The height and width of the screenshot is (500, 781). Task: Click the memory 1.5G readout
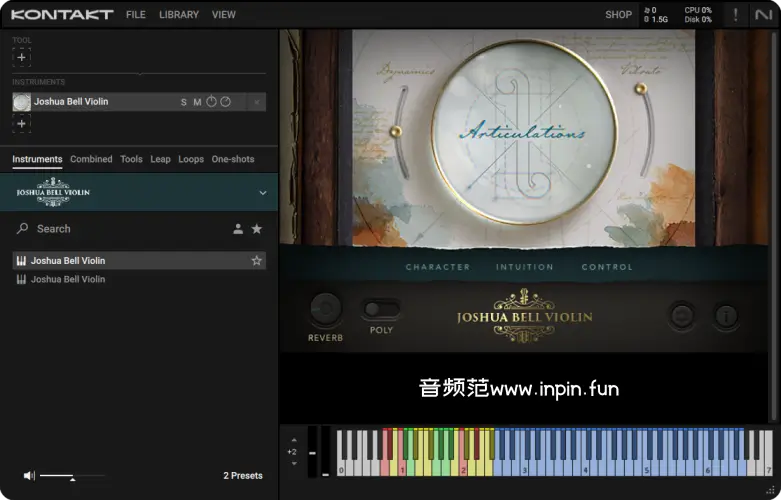click(656, 19)
